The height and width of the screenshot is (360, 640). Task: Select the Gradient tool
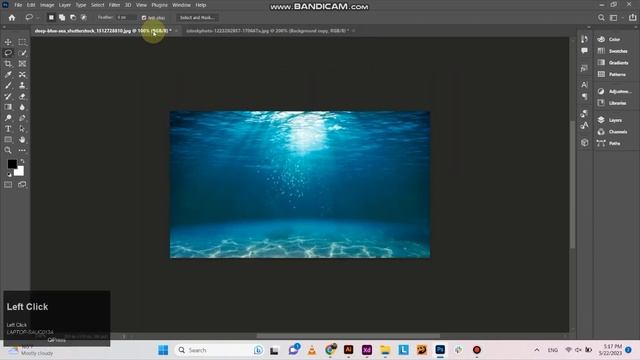[x=8, y=107]
